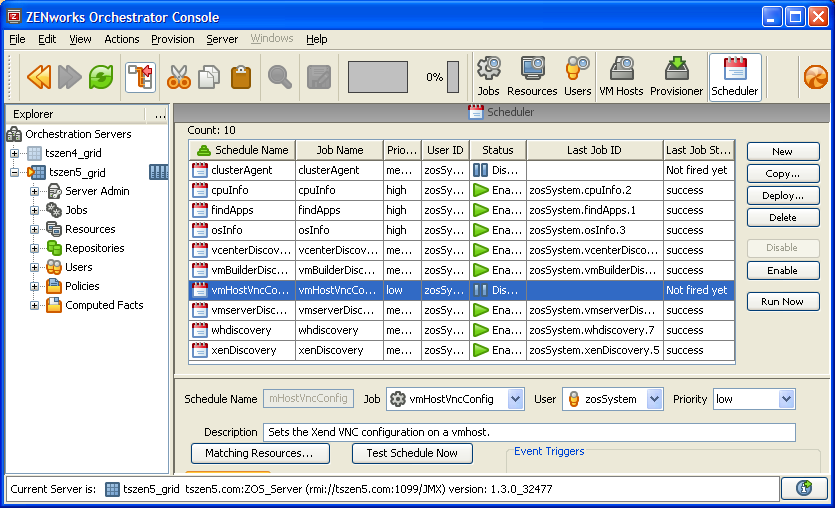The height and width of the screenshot is (508, 835).
Task: Click the grayed save/edit toolbar icon
Action: [x=319, y=77]
